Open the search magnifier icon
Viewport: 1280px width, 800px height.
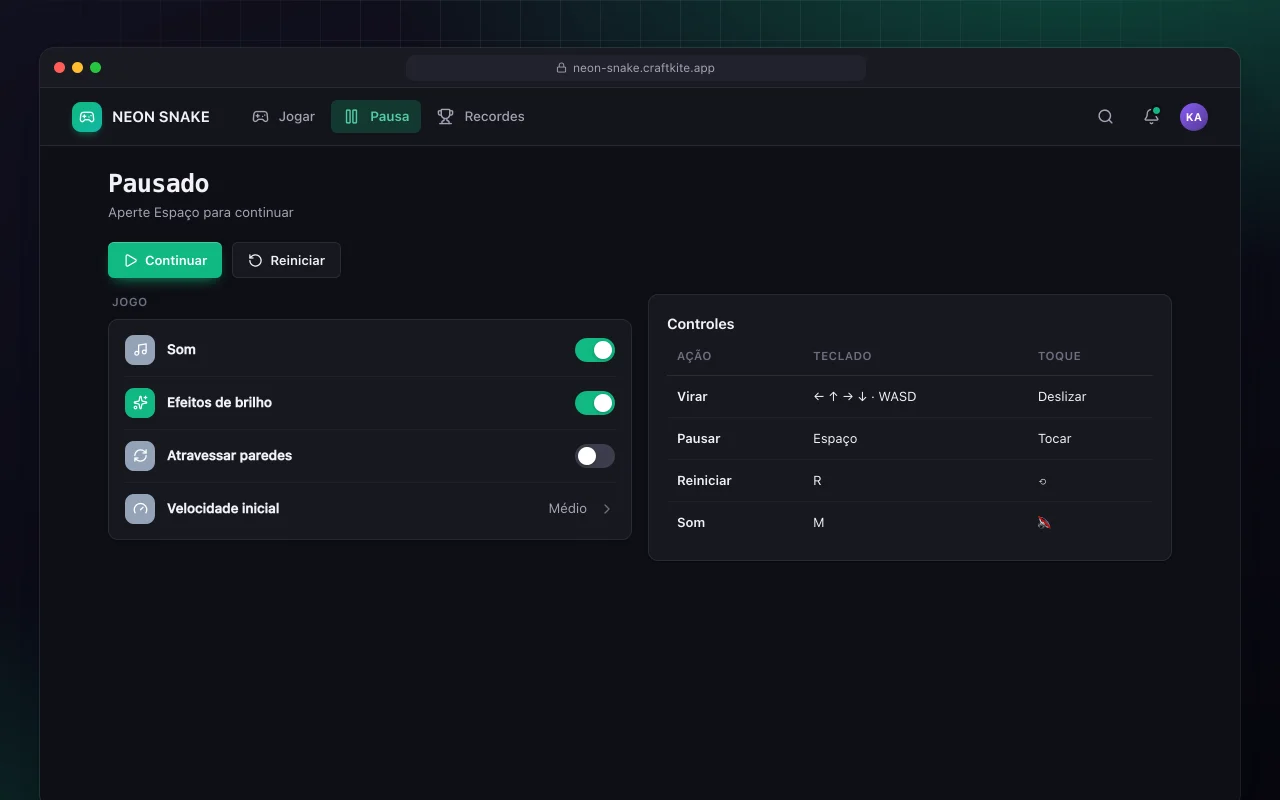[1105, 117]
